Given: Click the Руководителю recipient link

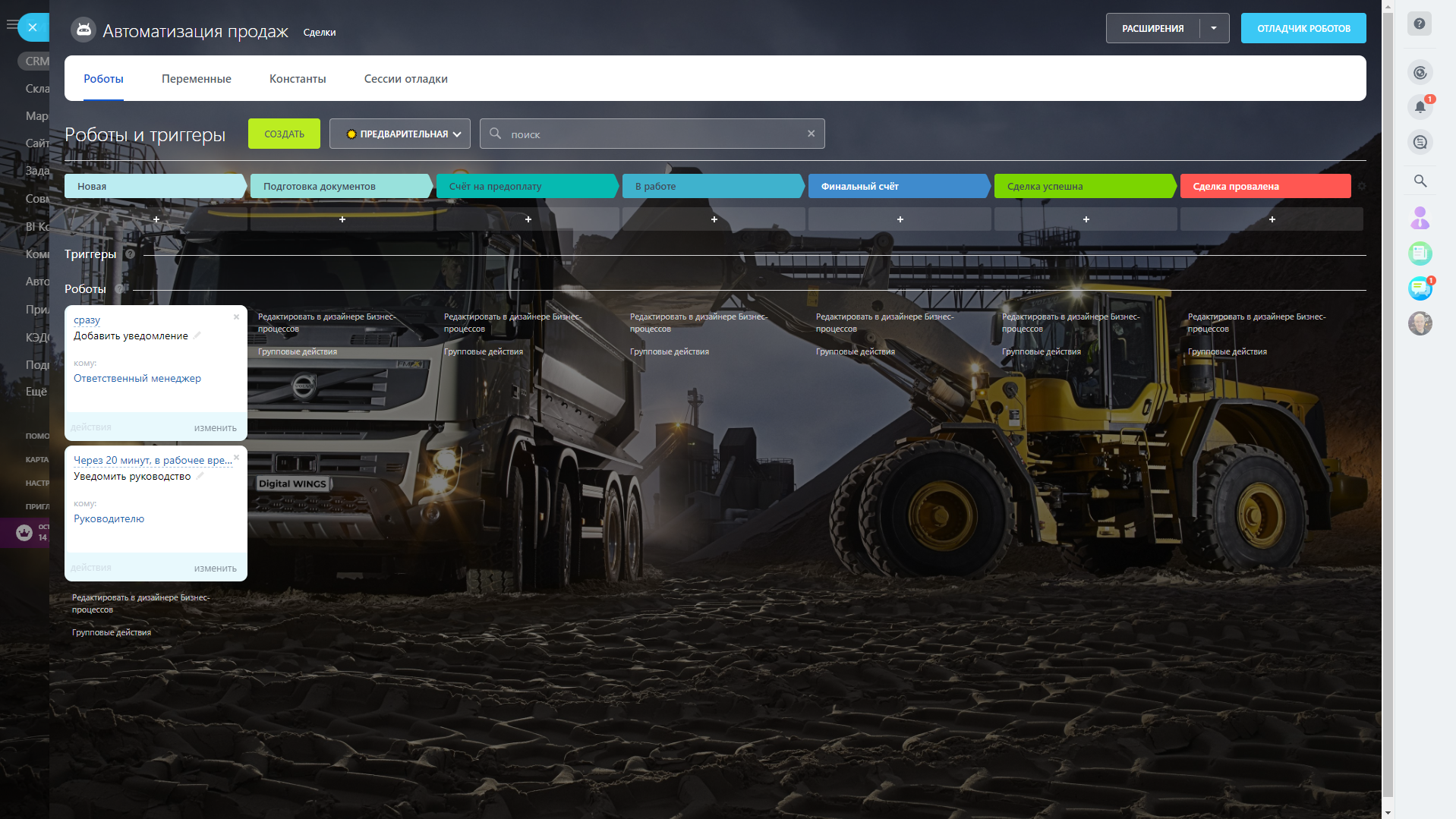Looking at the screenshot, I should click(109, 518).
